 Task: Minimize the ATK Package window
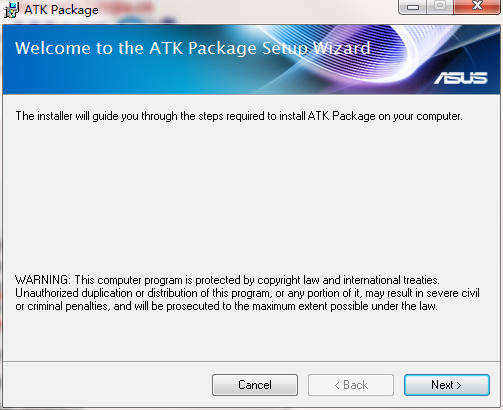pyautogui.click(x=413, y=7)
